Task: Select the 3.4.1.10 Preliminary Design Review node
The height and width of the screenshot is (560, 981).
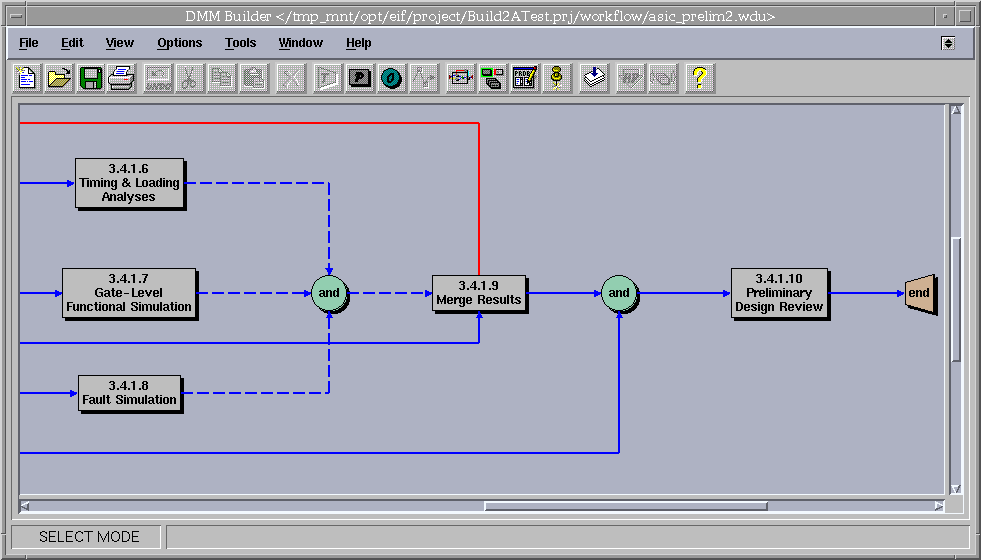Action: pyautogui.click(x=779, y=293)
